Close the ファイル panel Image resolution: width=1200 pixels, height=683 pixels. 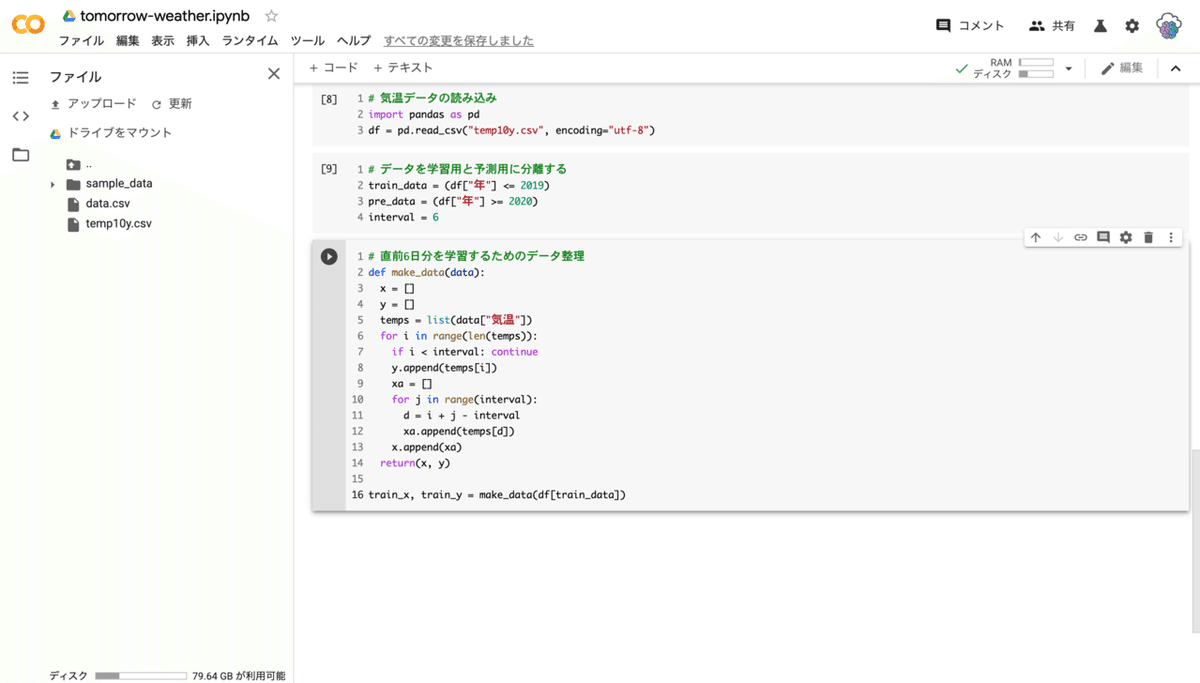tap(274, 74)
